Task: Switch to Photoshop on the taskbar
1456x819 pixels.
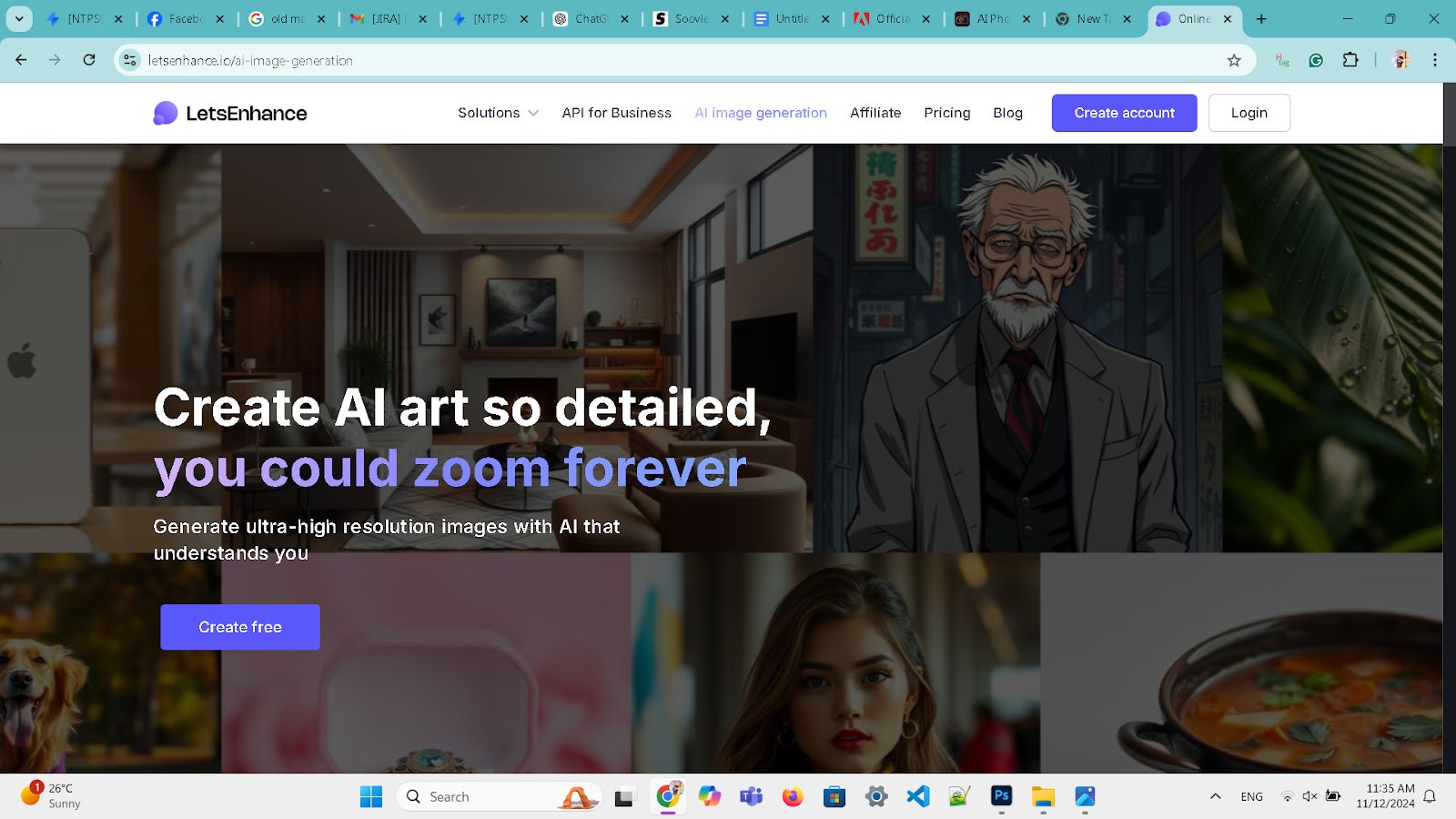Action: tap(1002, 797)
